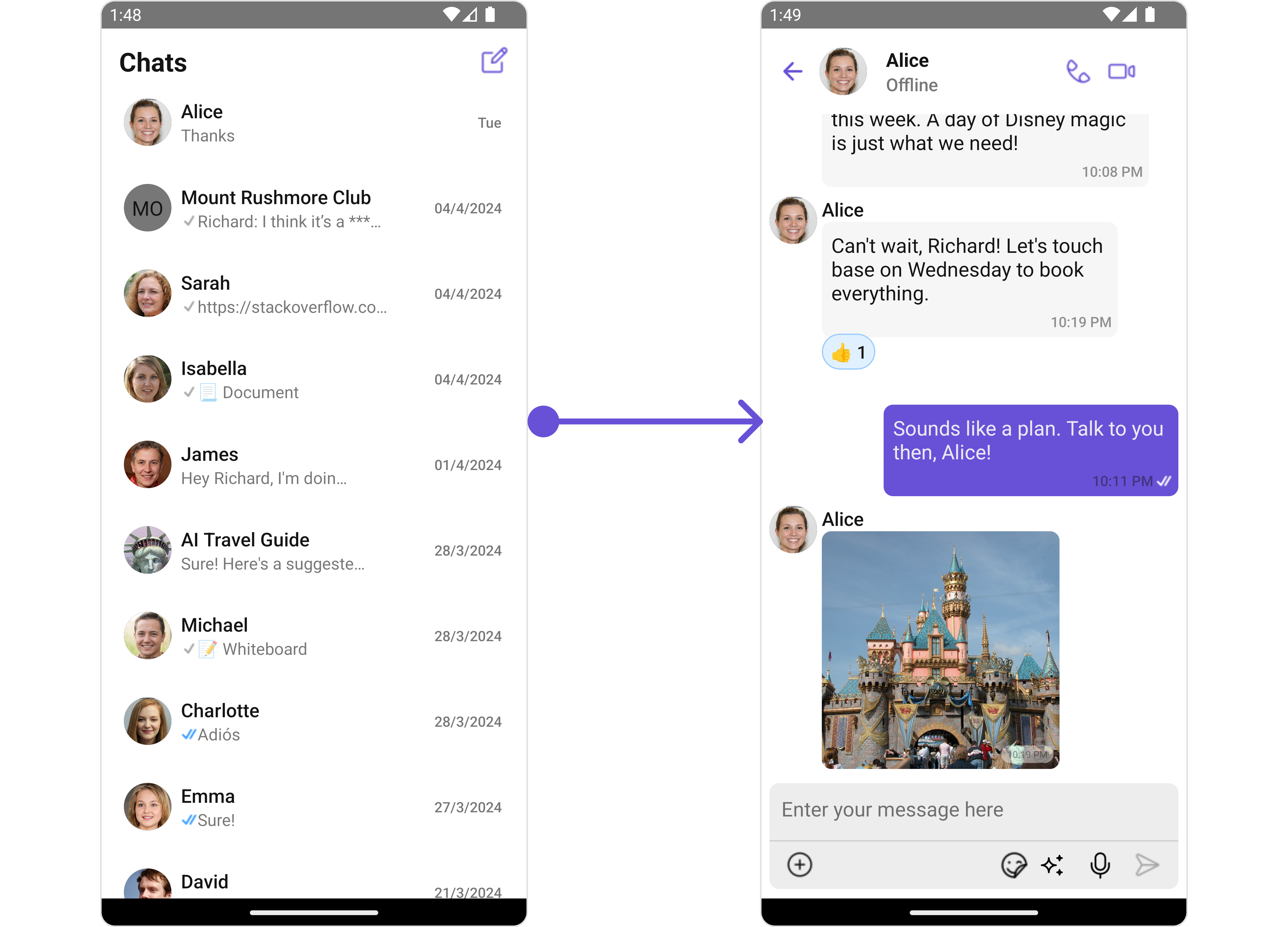This screenshot has height=927, width=1288.
Task: Tap the Disney castle image message
Action: tap(940, 649)
